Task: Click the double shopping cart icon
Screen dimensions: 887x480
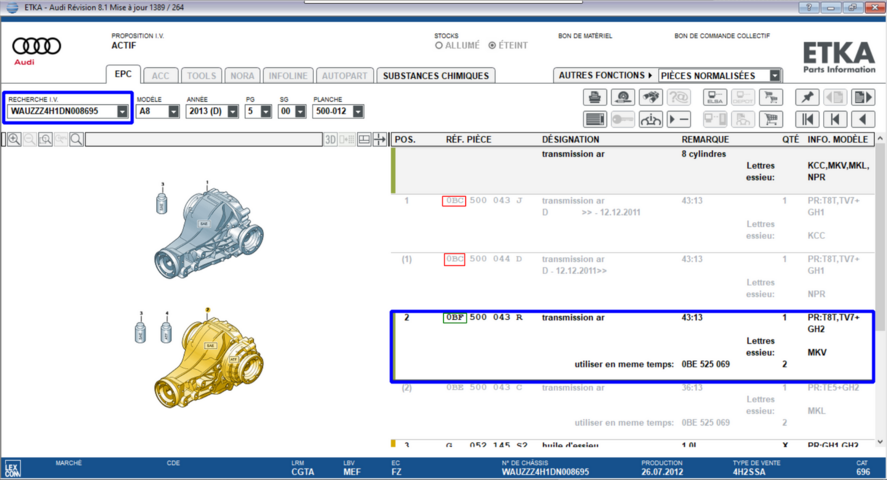Action: tap(771, 97)
